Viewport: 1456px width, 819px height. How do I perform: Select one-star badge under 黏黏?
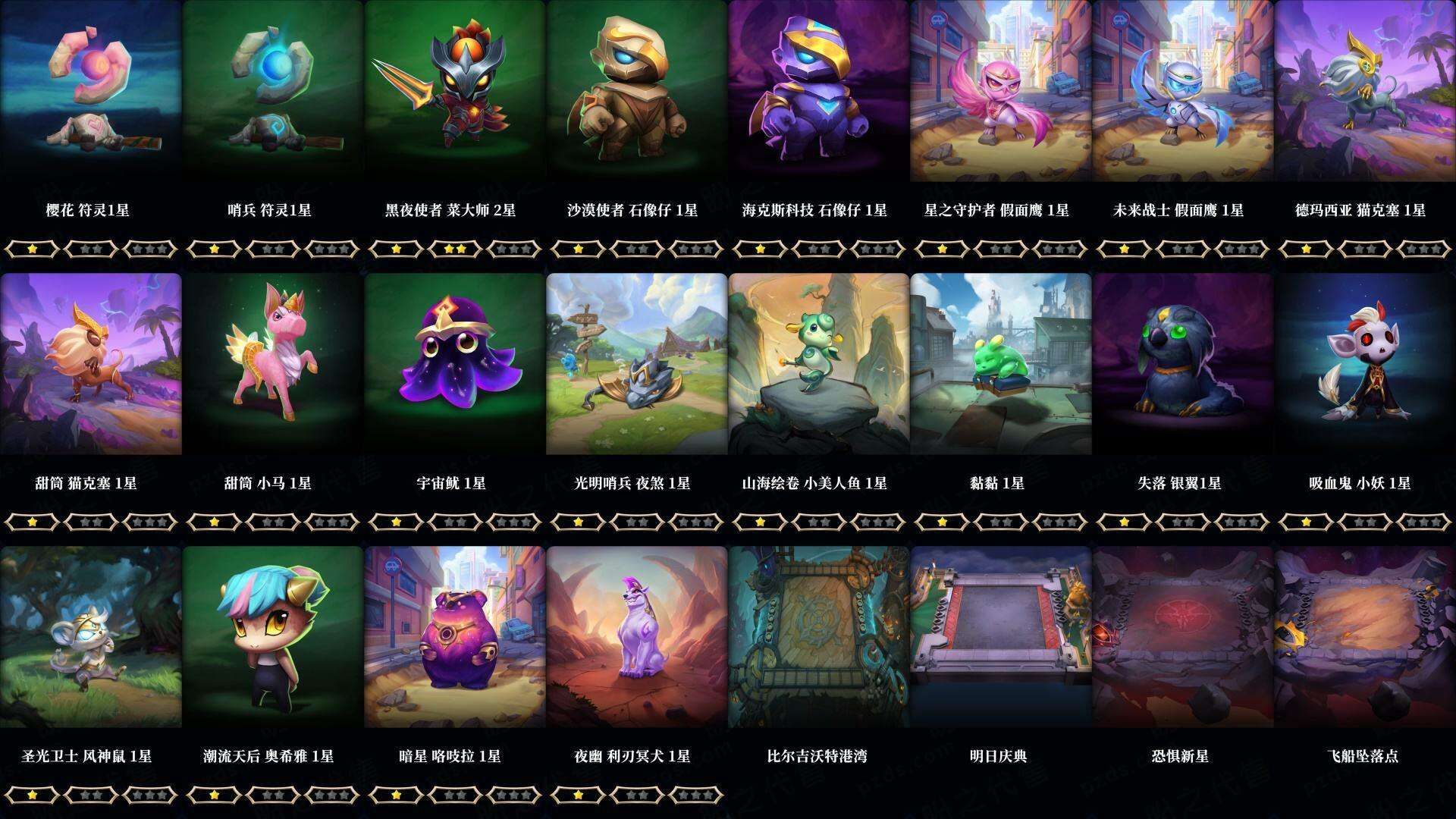coord(942,522)
